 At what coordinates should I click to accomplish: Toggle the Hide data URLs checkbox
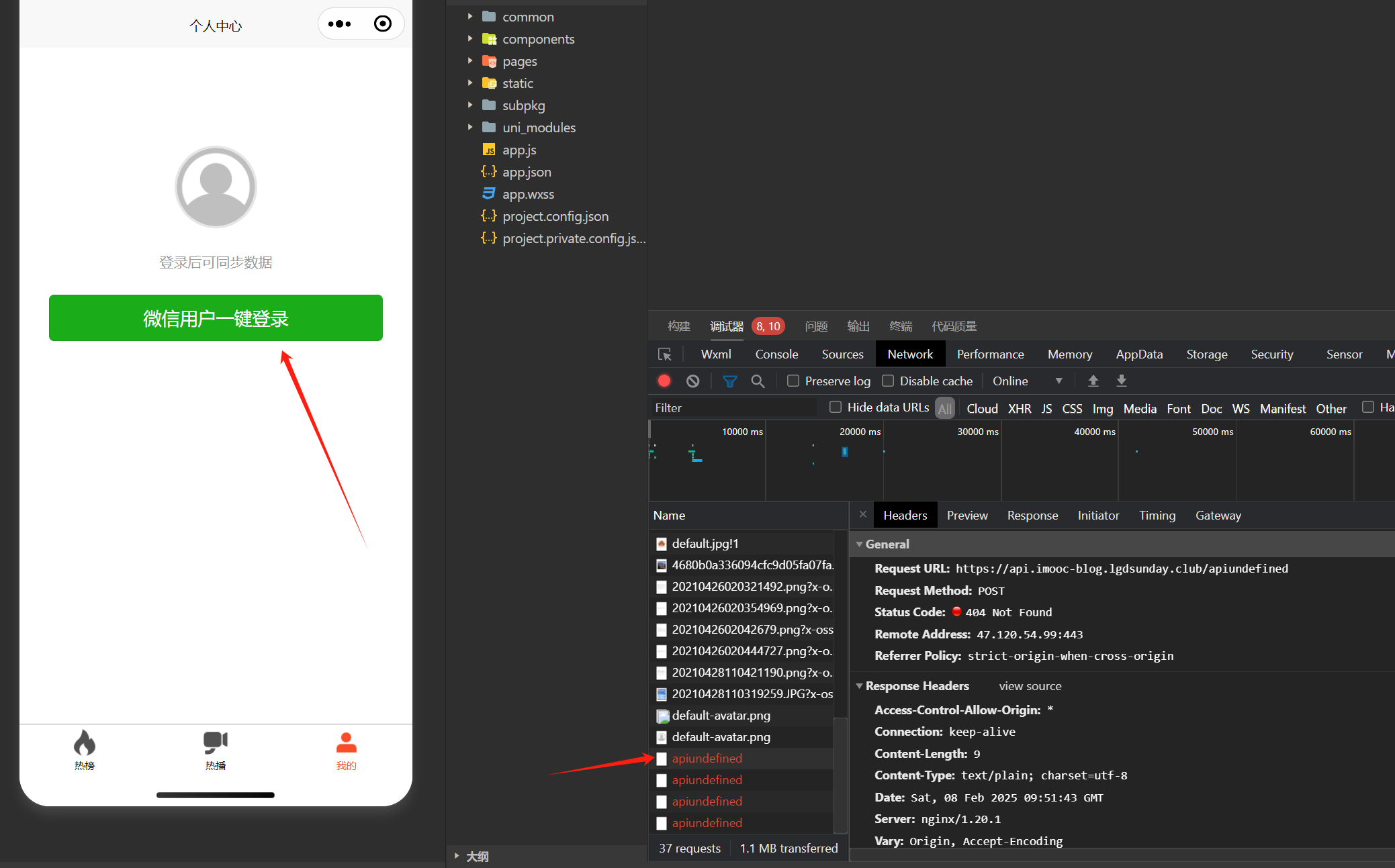pos(836,407)
